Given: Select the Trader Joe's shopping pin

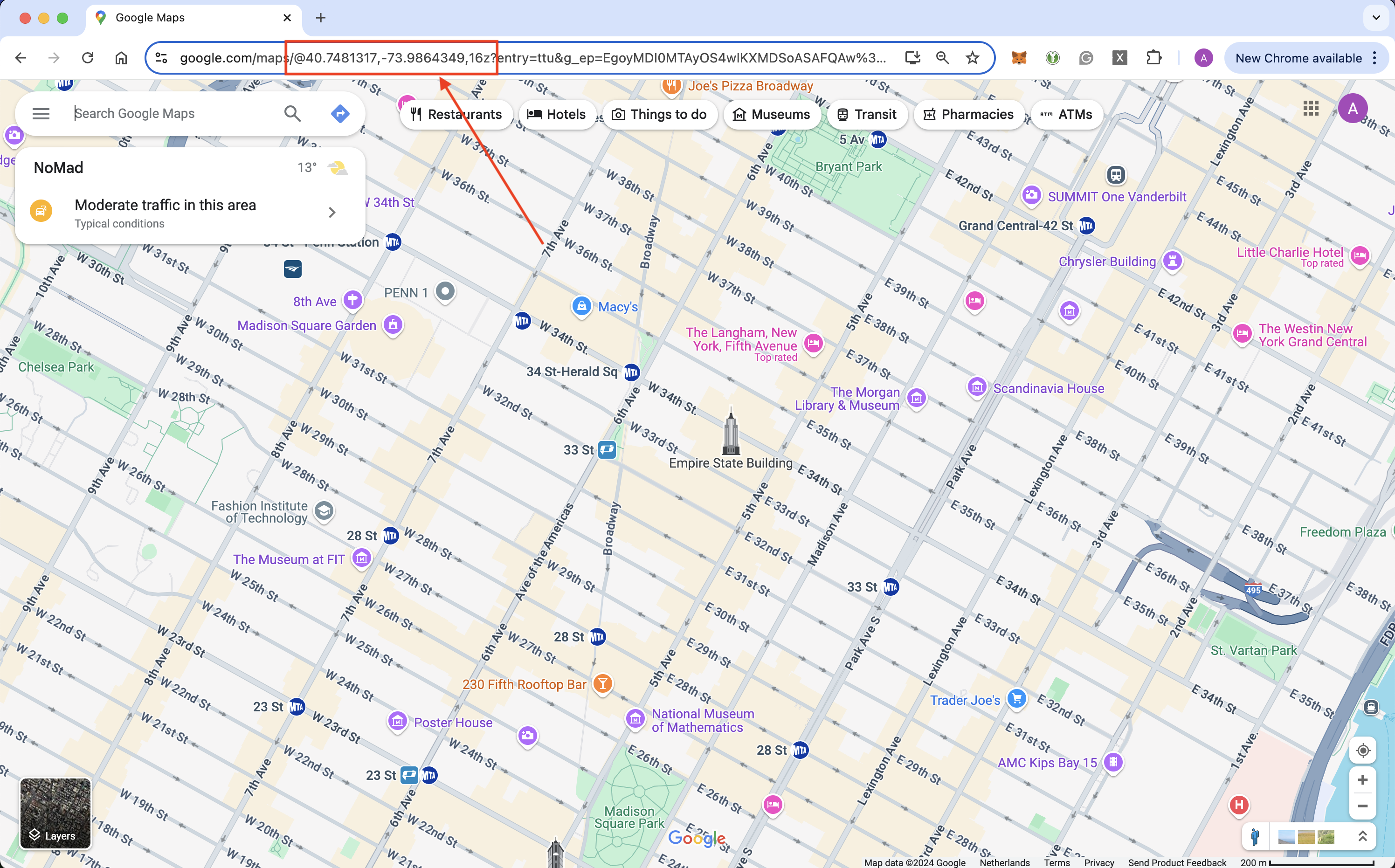Looking at the screenshot, I should coord(1017,699).
